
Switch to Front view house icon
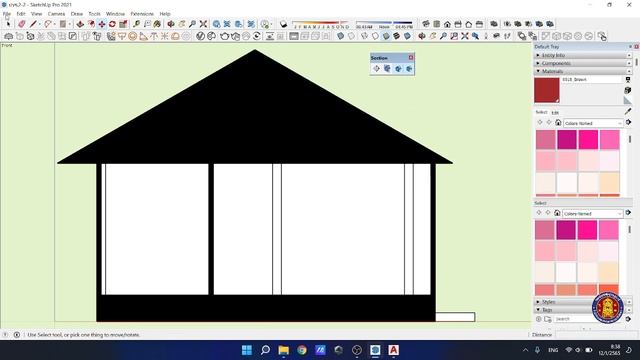point(447,24)
